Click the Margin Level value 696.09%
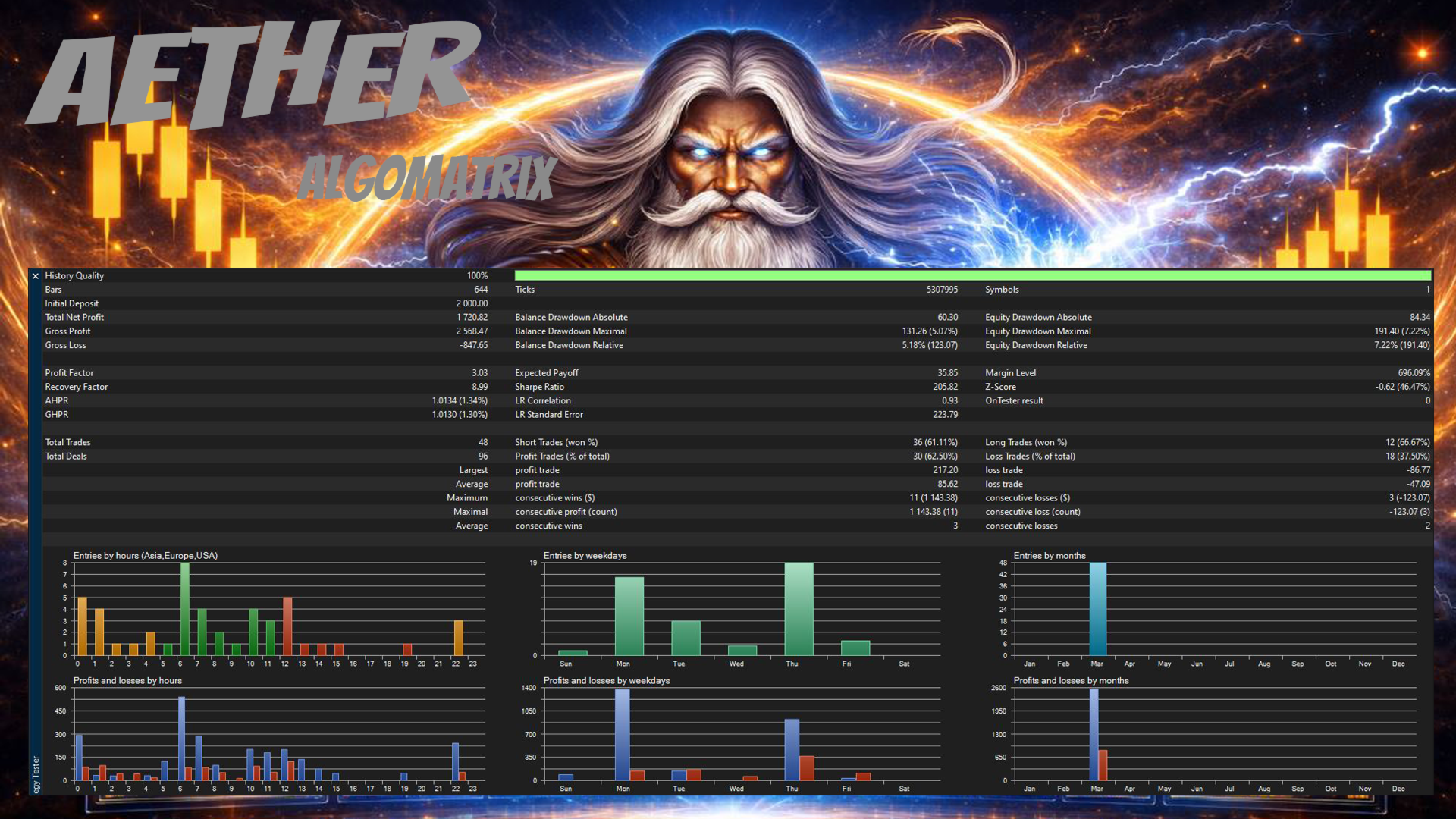1456x819 pixels. [x=1414, y=373]
